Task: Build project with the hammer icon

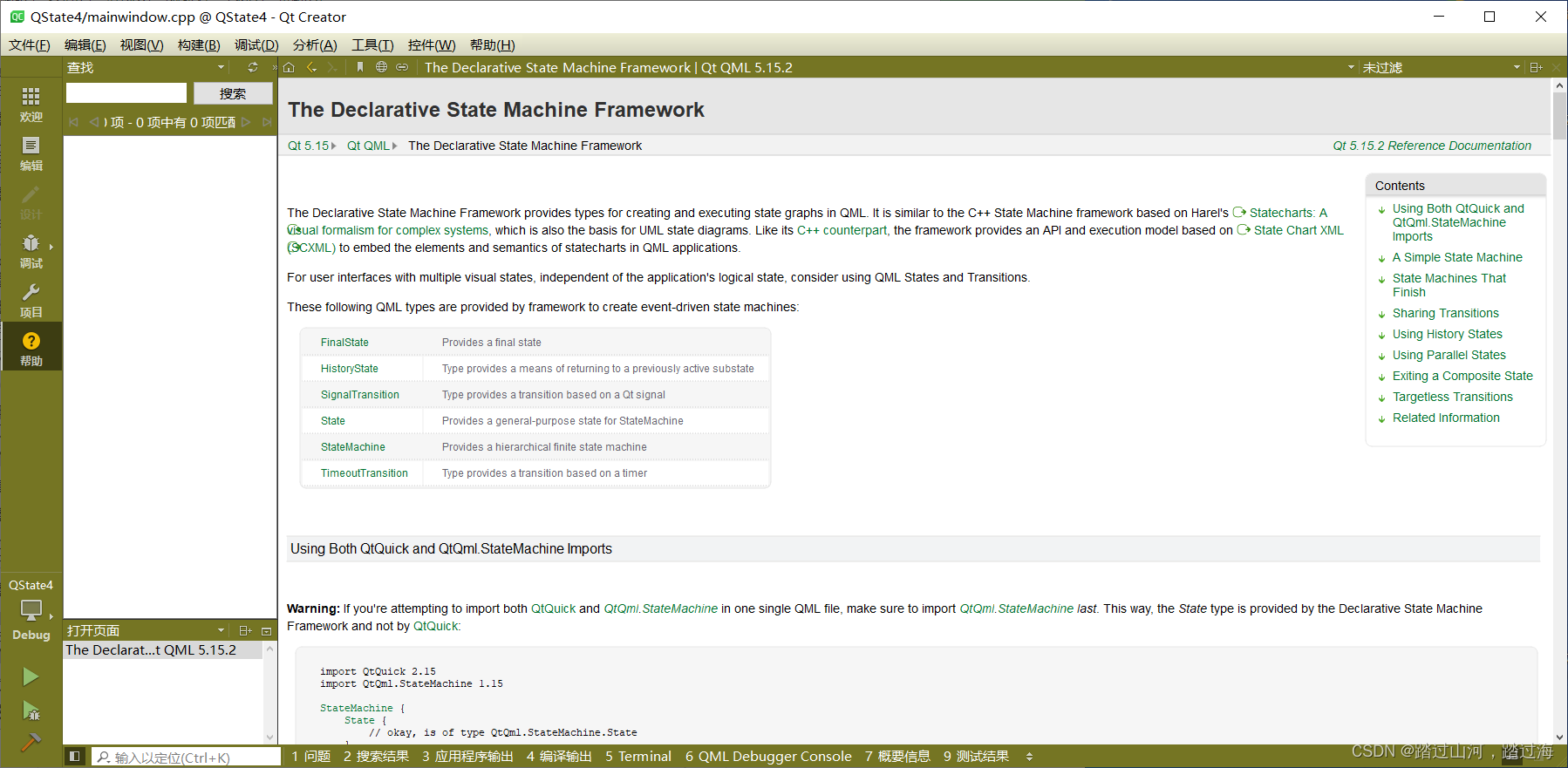Action: click(31, 742)
